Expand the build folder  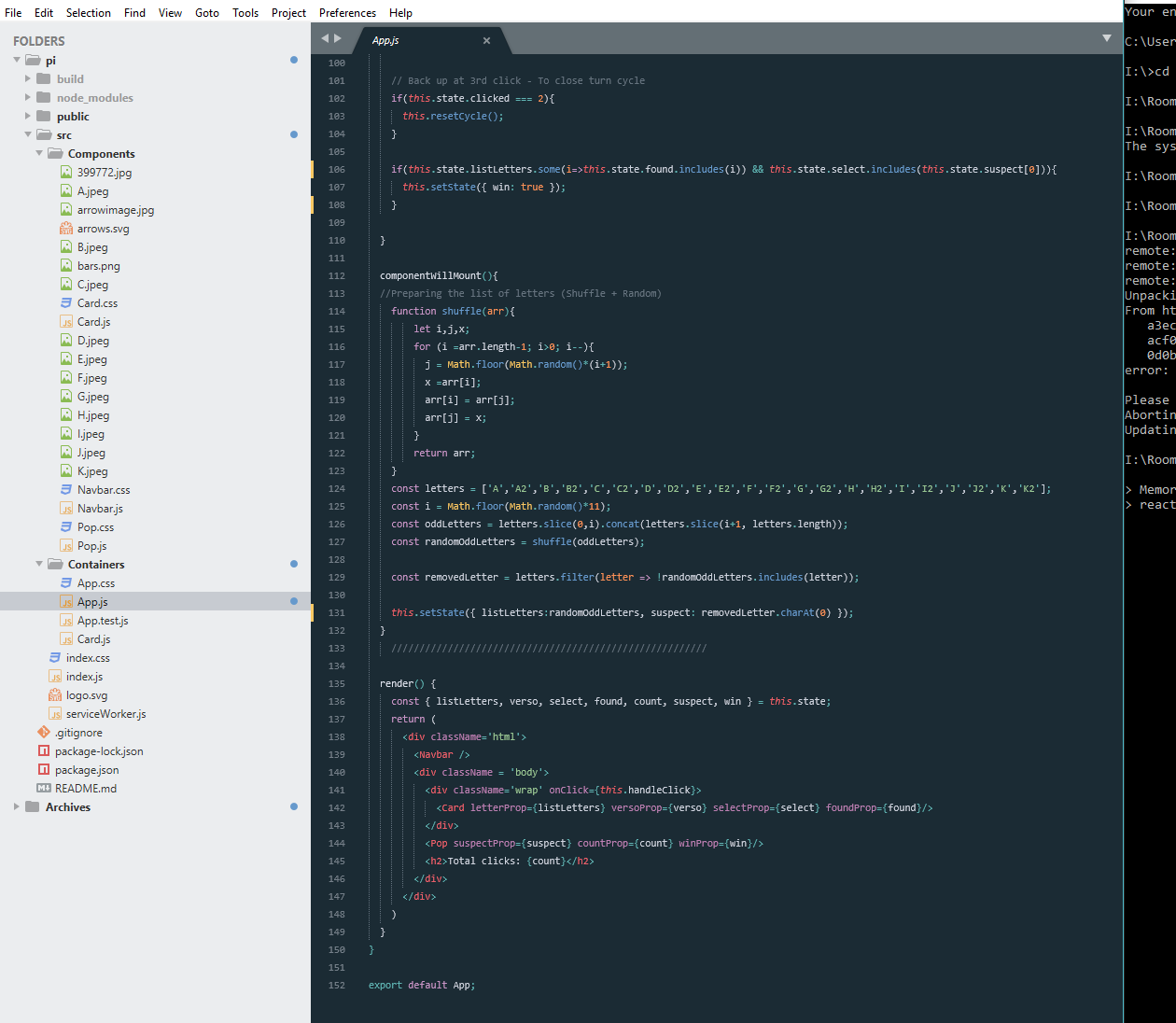pos(28,78)
